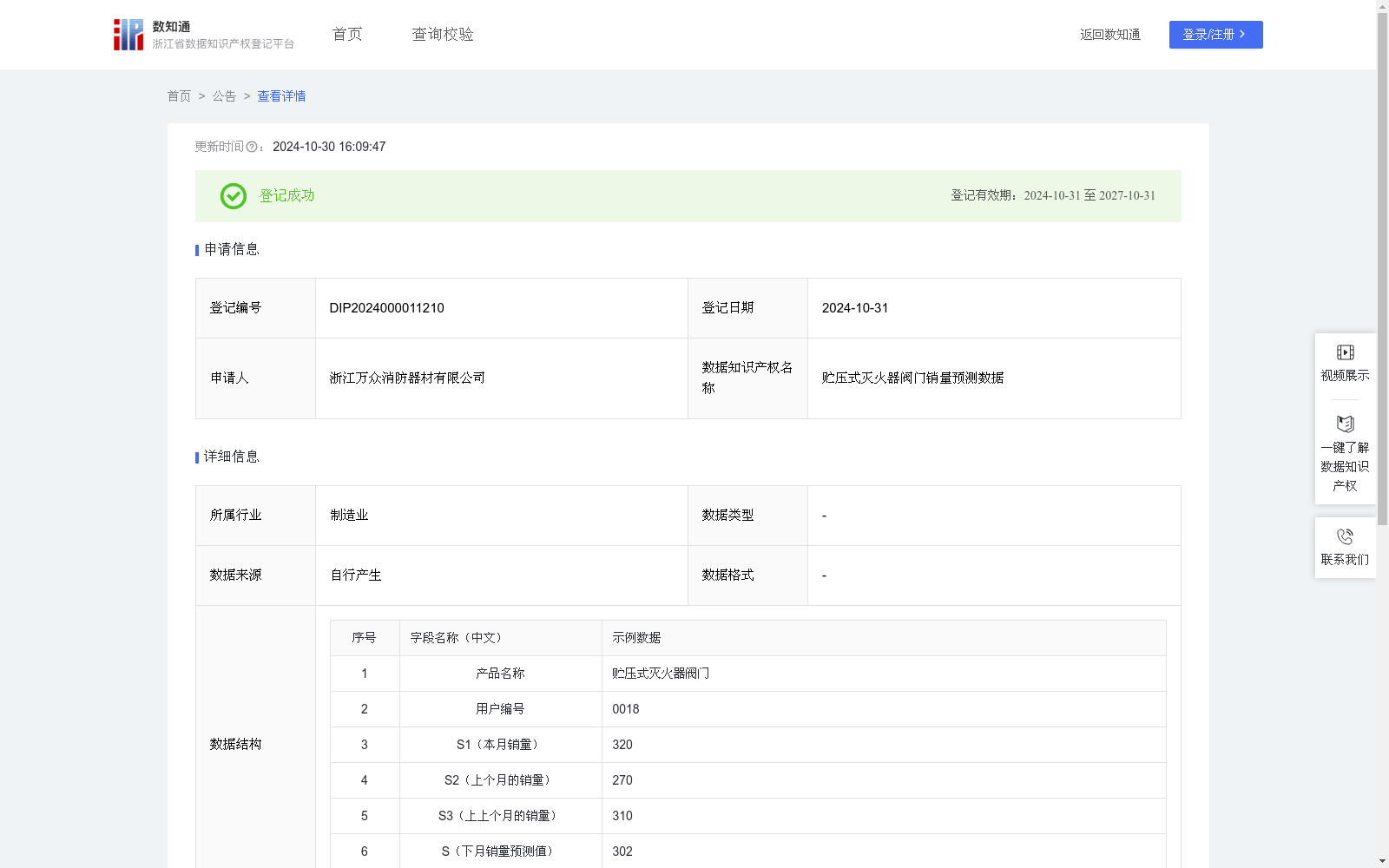The width and height of the screenshot is (1389, 868).
Task: Open the 首页 navigation tab
Action: pyautogui.click(x=347, y=35)
